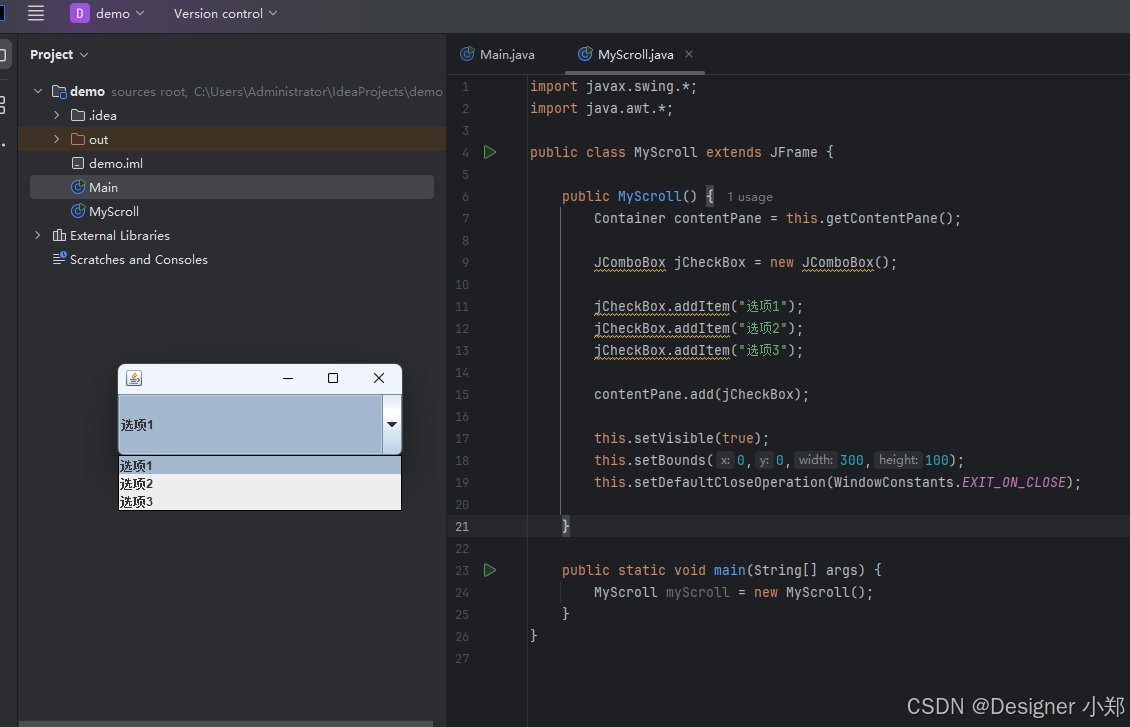Open the Version control dropdown

pyautogui.click(x=225, y=13)
